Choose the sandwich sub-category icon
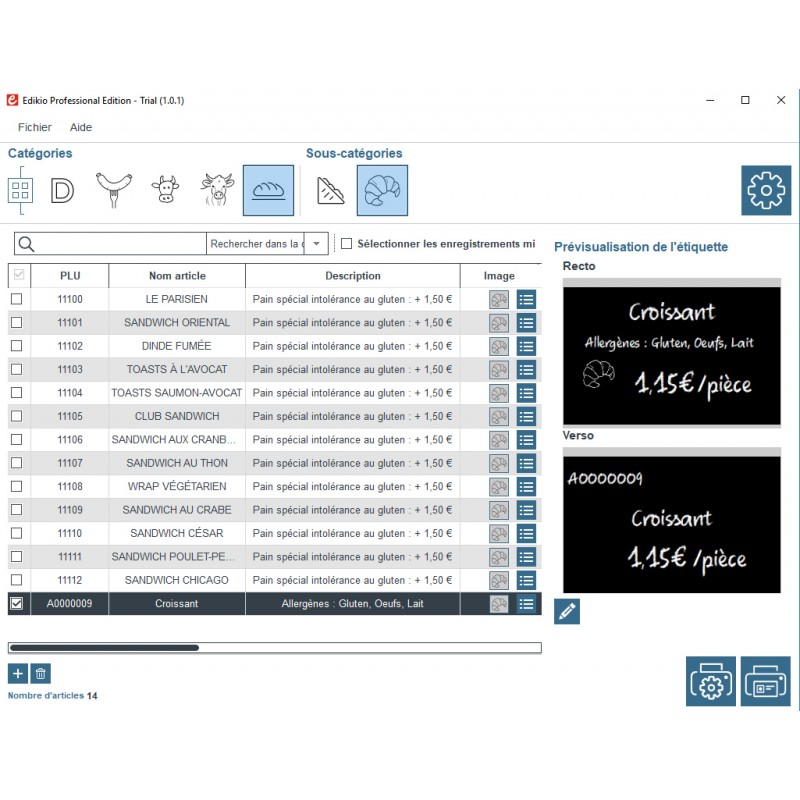The height and width of the screenshot is (800, 800). pos(331,190)
